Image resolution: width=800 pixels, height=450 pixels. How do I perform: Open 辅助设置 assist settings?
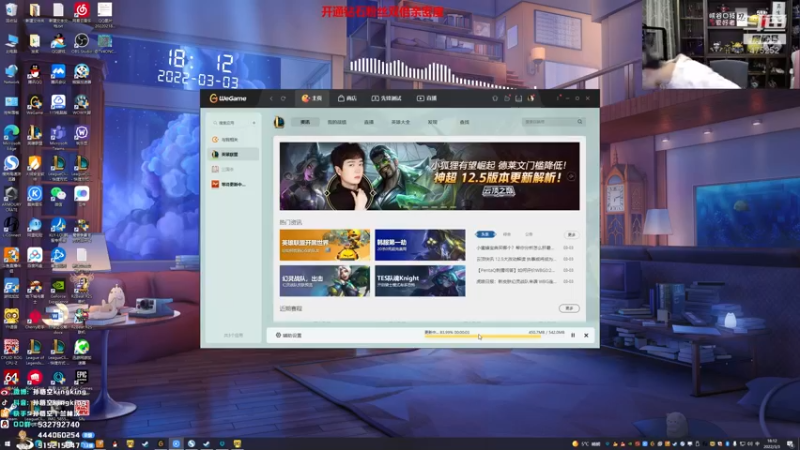289,335
